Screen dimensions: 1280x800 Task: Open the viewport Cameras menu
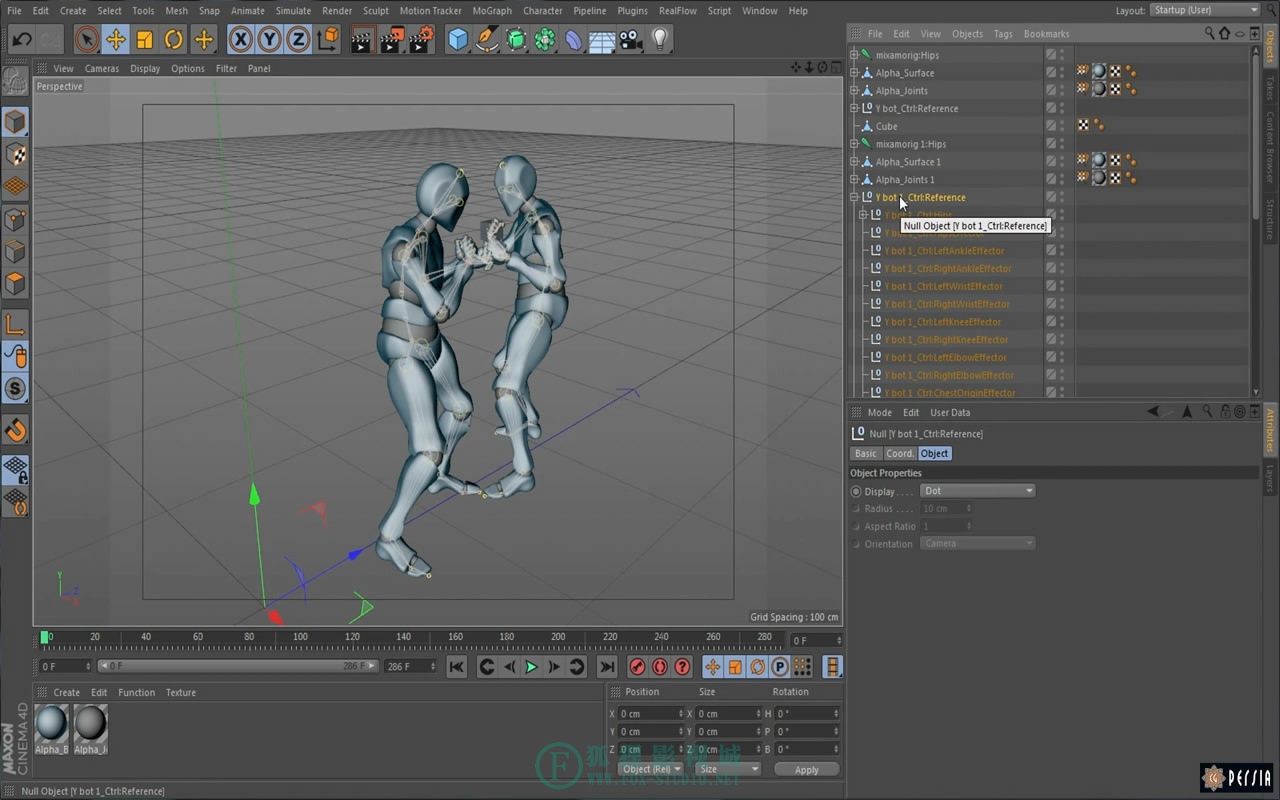coord(102,69)
